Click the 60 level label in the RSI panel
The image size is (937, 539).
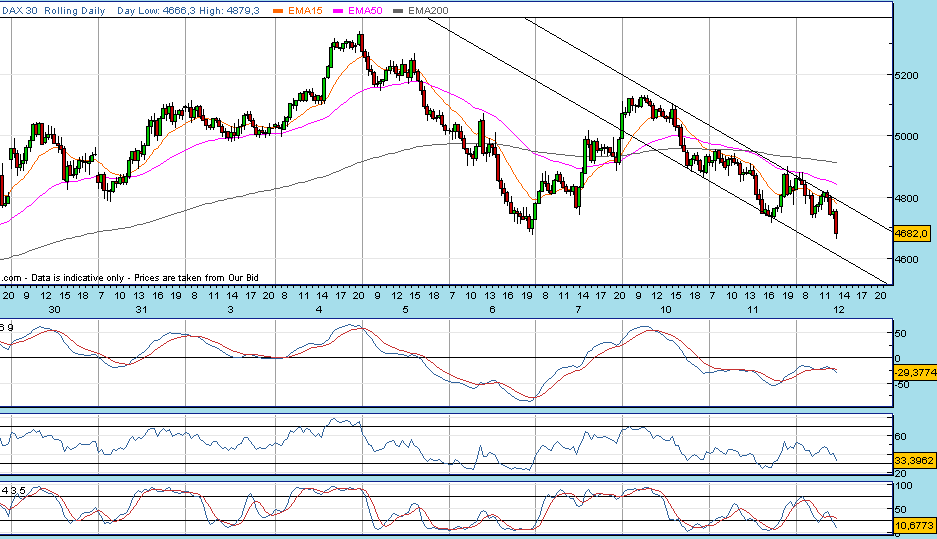901,436
